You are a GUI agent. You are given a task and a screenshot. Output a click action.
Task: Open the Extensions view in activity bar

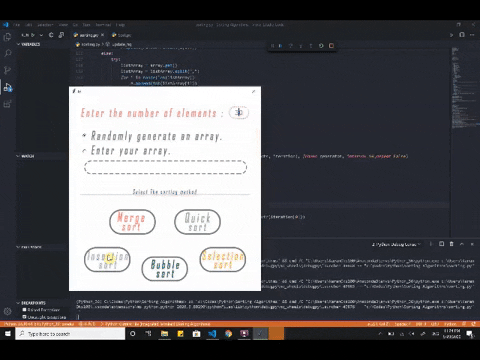point(7,104)
